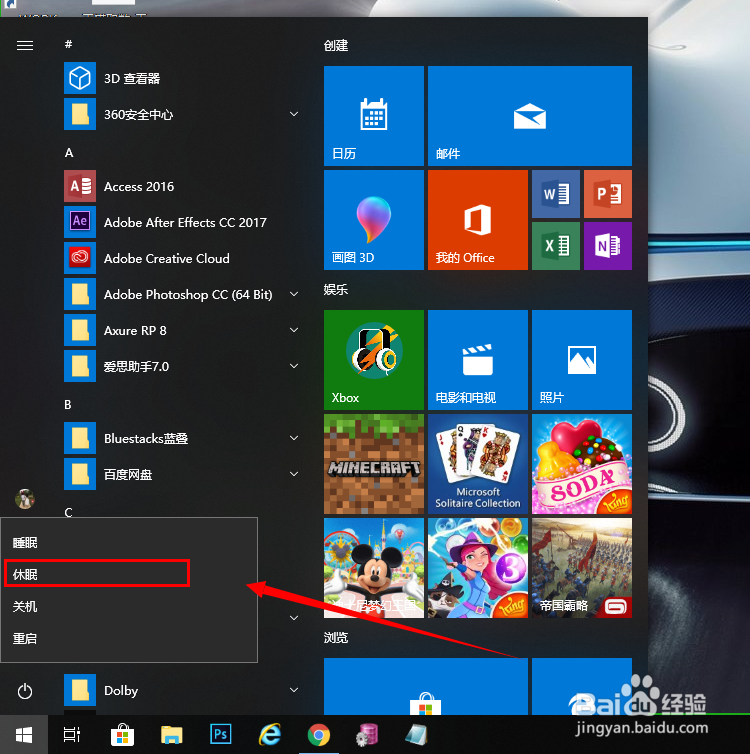Click the # section header letter

coord(68,44)
